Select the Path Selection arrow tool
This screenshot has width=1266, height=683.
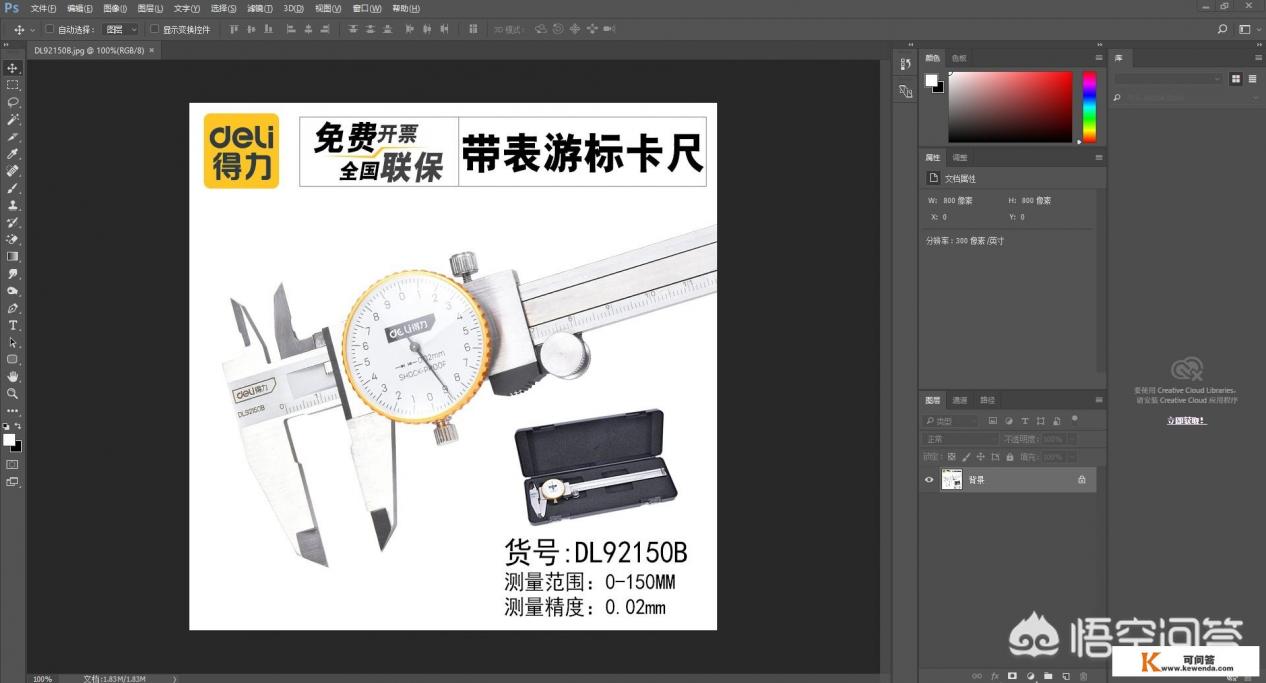coord(13,342)
